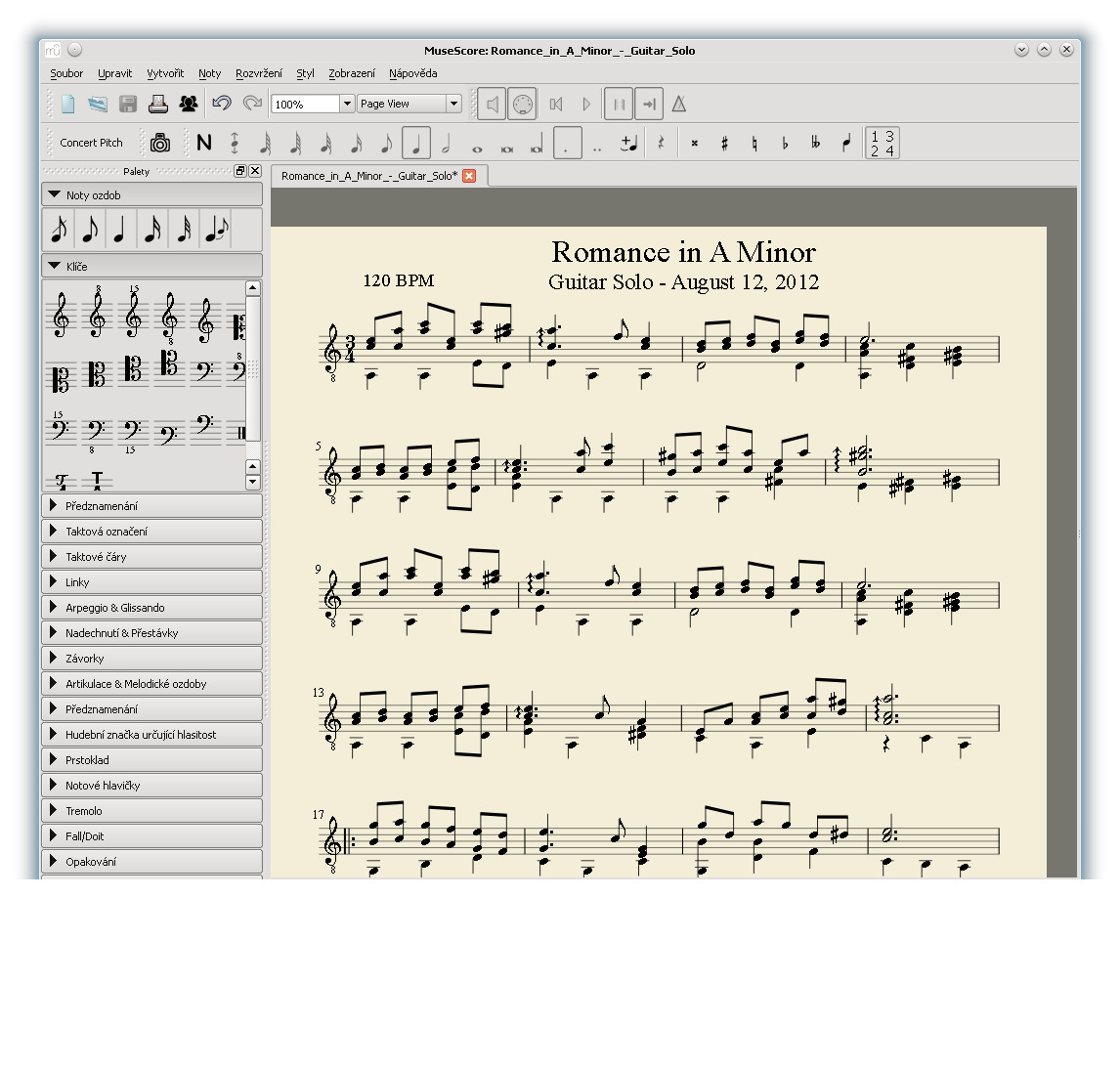Apply the double flat accidental
Image resolution: width=1120 pixels, height=1068 pixels.
tap(815, 144)
